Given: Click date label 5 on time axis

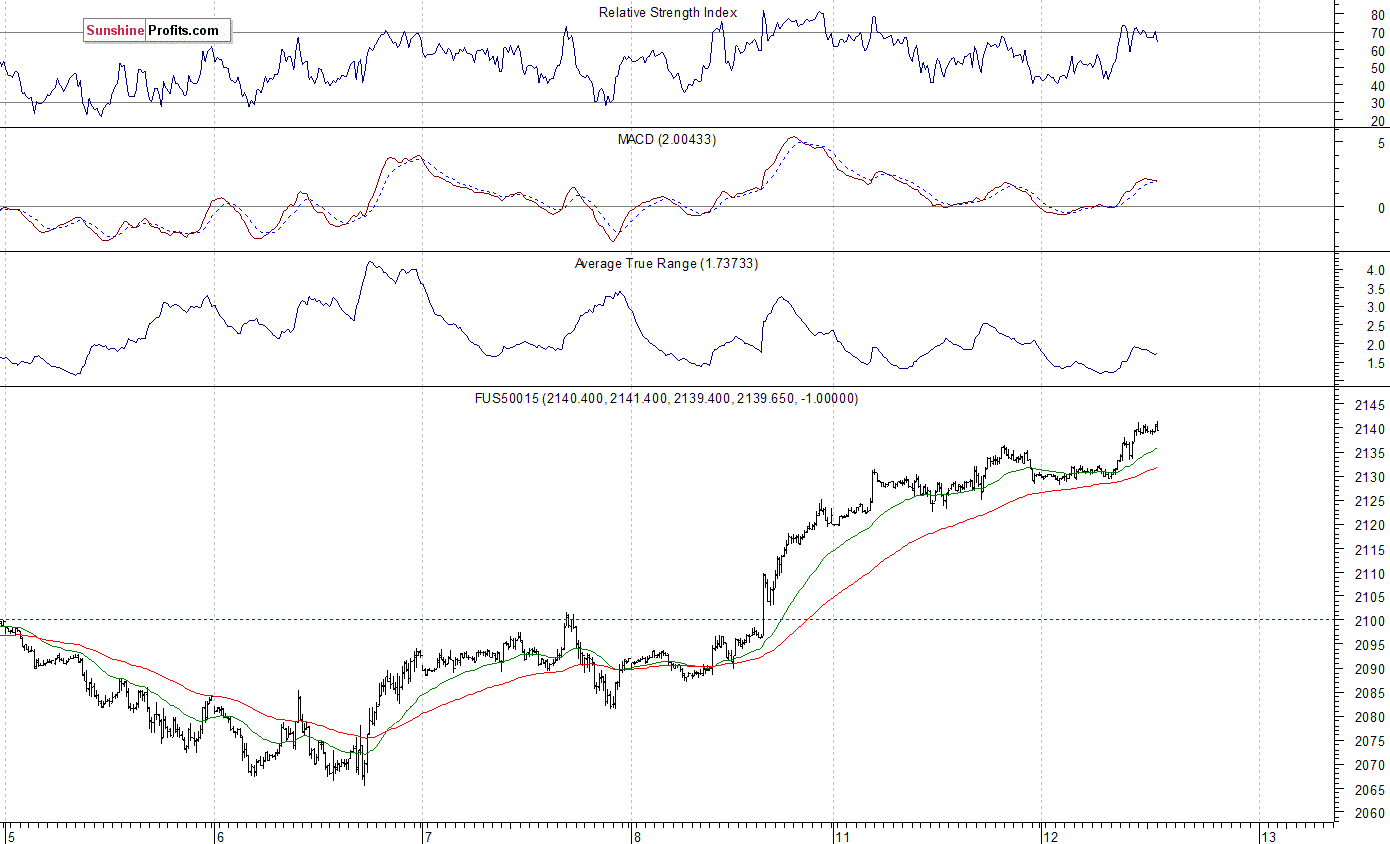Looking at the screenshot, I should pos(10,835).
